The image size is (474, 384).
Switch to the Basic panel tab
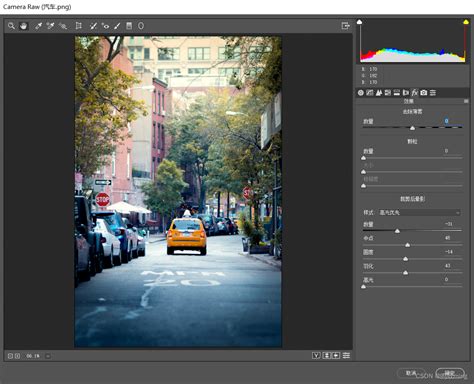[361, 93]
